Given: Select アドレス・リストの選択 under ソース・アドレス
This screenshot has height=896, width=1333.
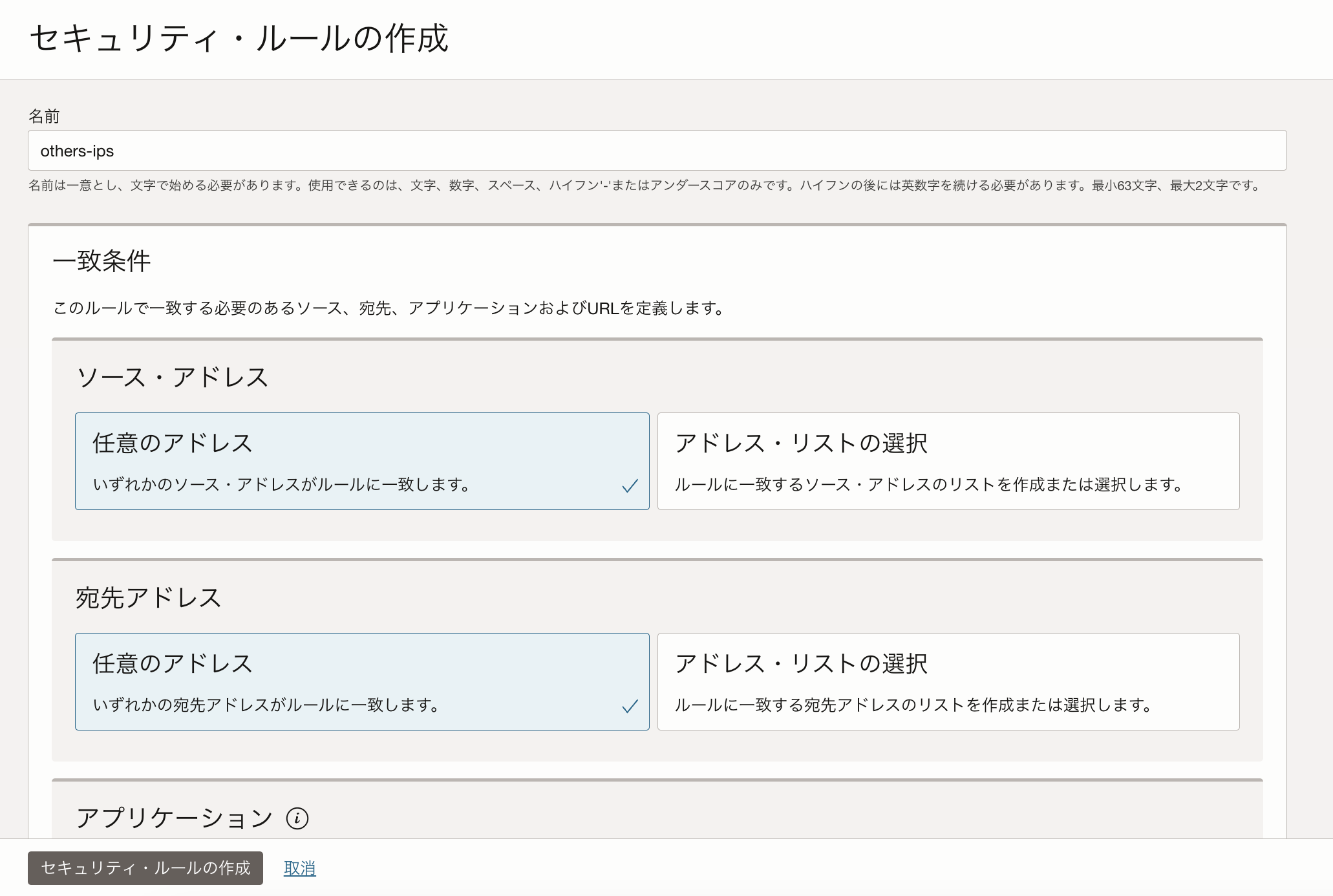Looking at the screenshot, I should click(948, 461).
